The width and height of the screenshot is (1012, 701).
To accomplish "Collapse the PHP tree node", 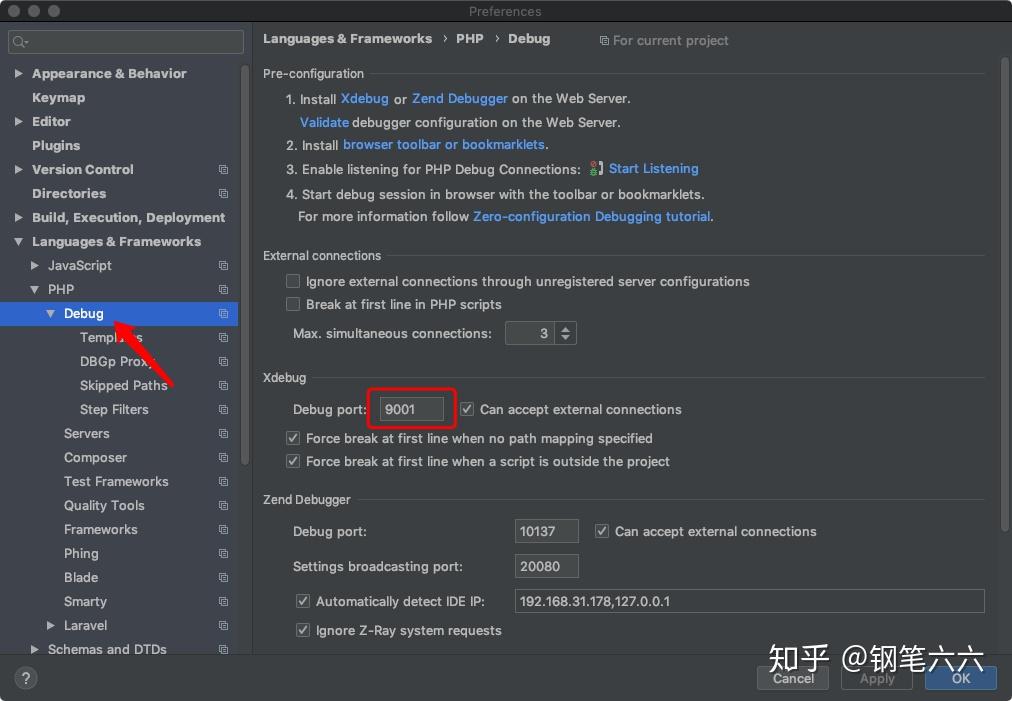I will tap(34, 289).
